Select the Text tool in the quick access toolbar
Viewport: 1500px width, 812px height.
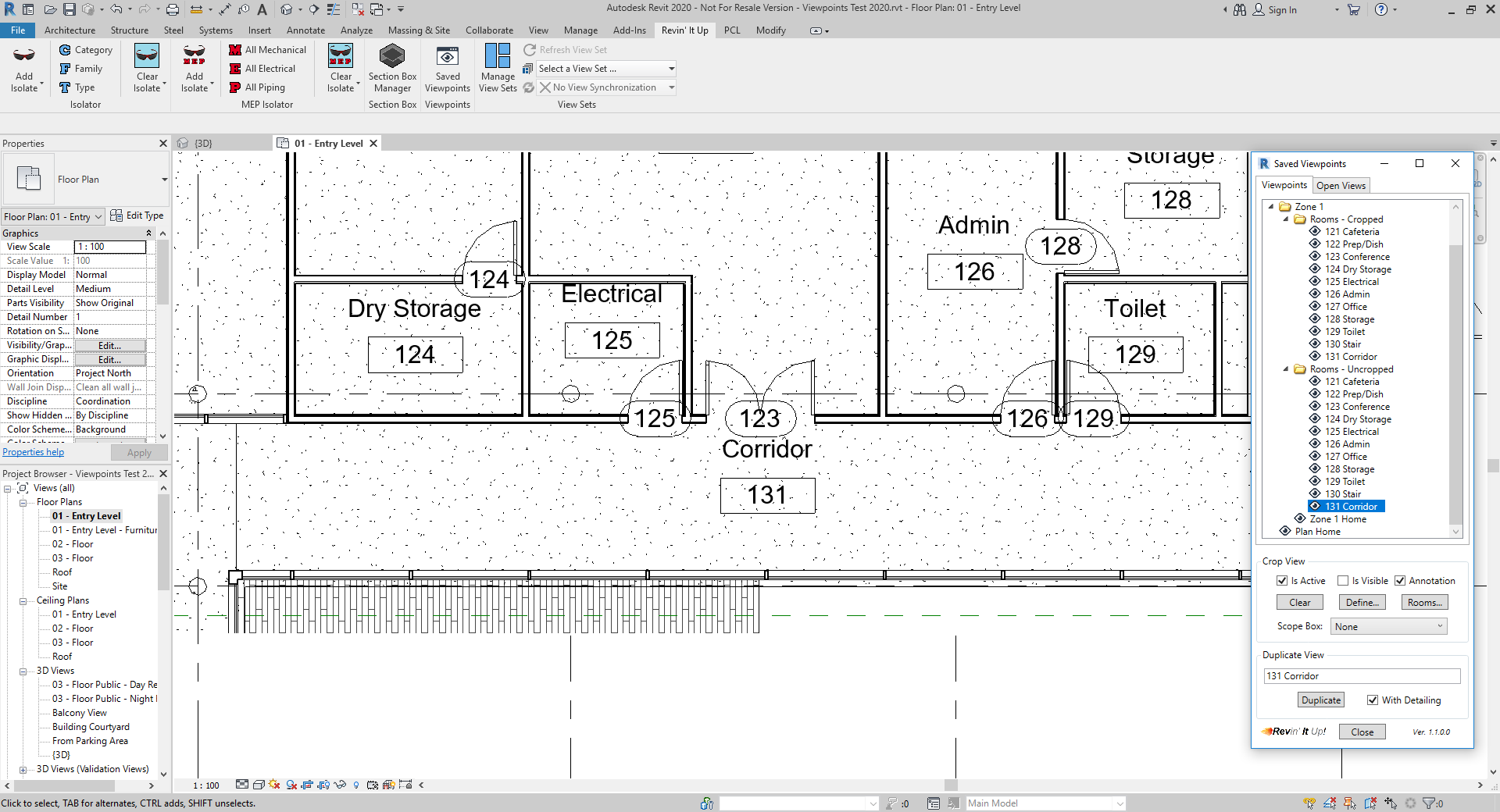click(262, 9)
